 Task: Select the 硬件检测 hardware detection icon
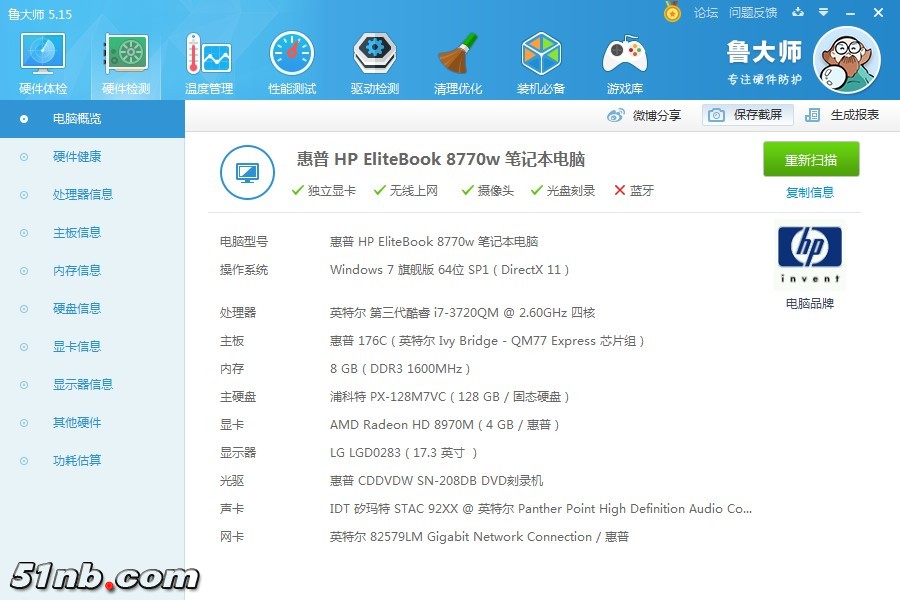pyautogui.click(x=126, y=64)
